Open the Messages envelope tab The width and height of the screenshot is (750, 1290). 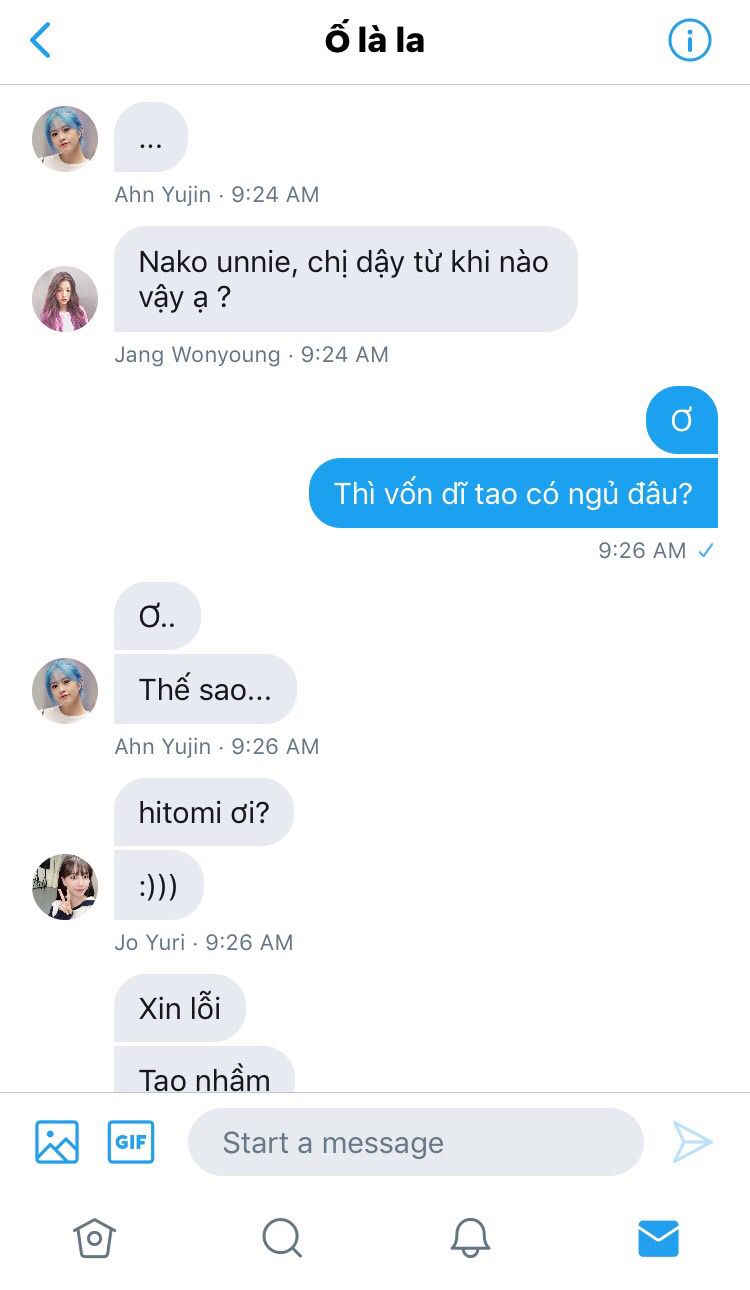[x=658, y=1239]
